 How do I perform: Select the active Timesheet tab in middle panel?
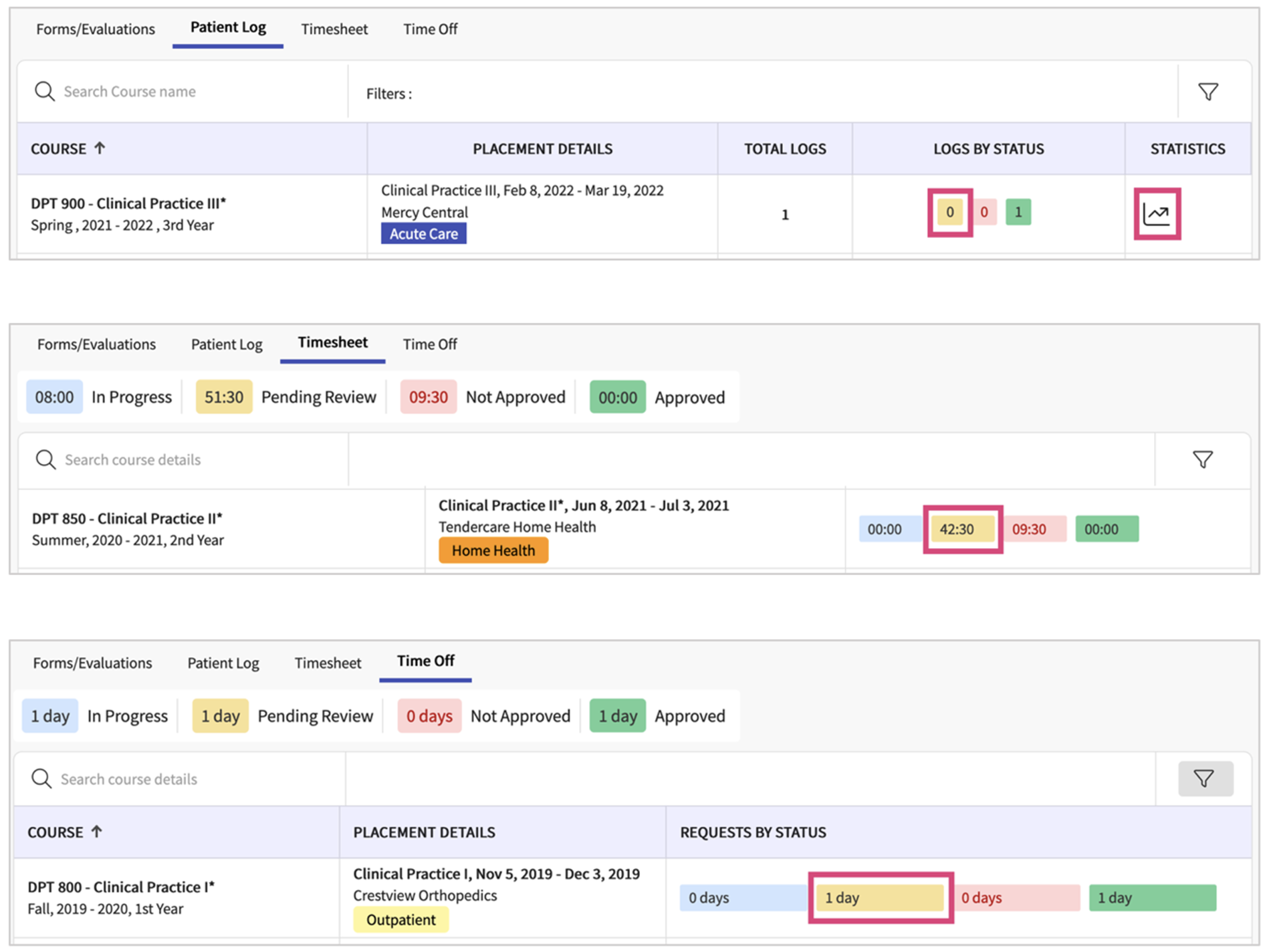coord(332,342)
